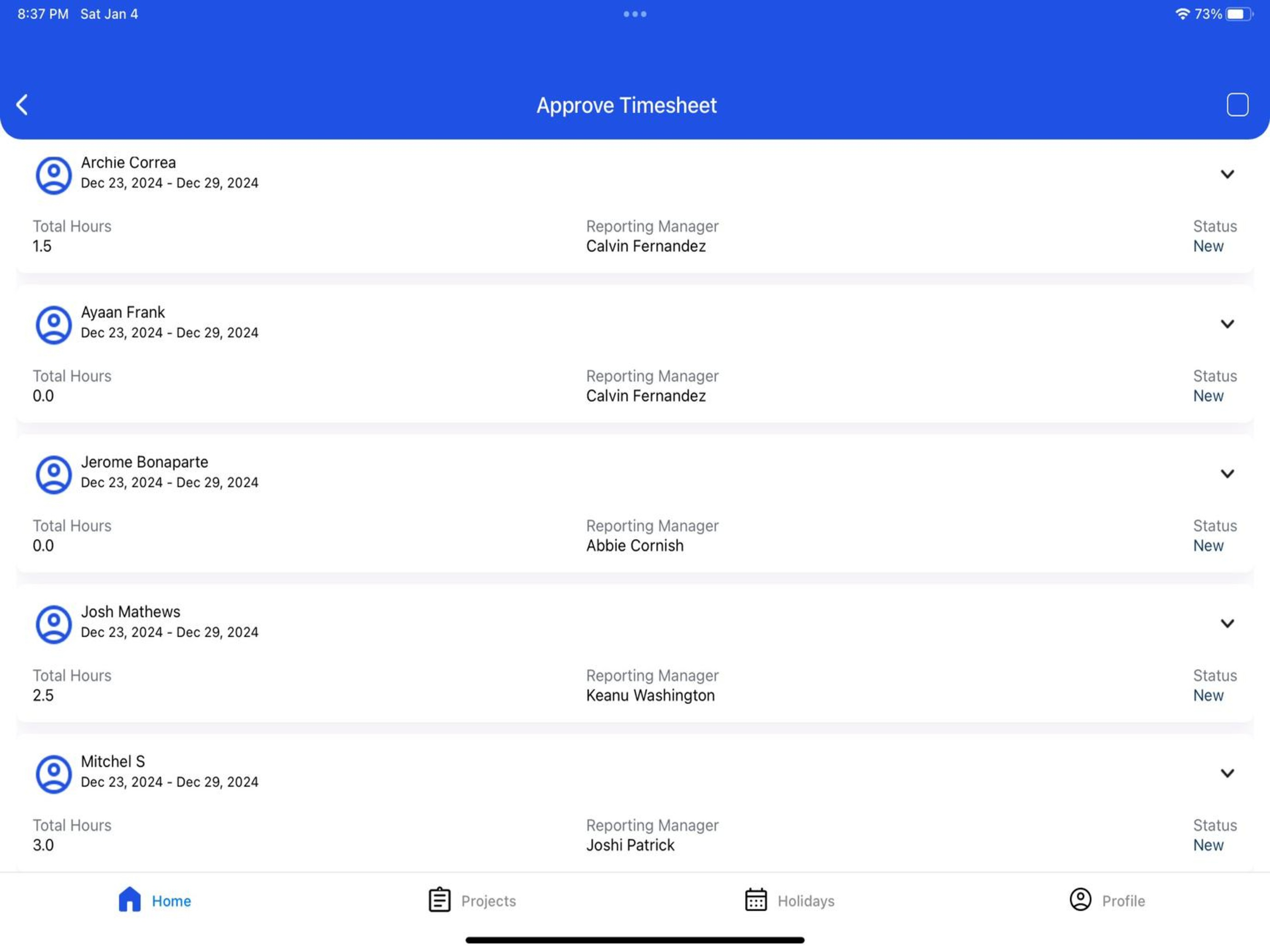1270x952 pixels.
Task: Click manager Joshi Patrick
Action: coord(630,845)
